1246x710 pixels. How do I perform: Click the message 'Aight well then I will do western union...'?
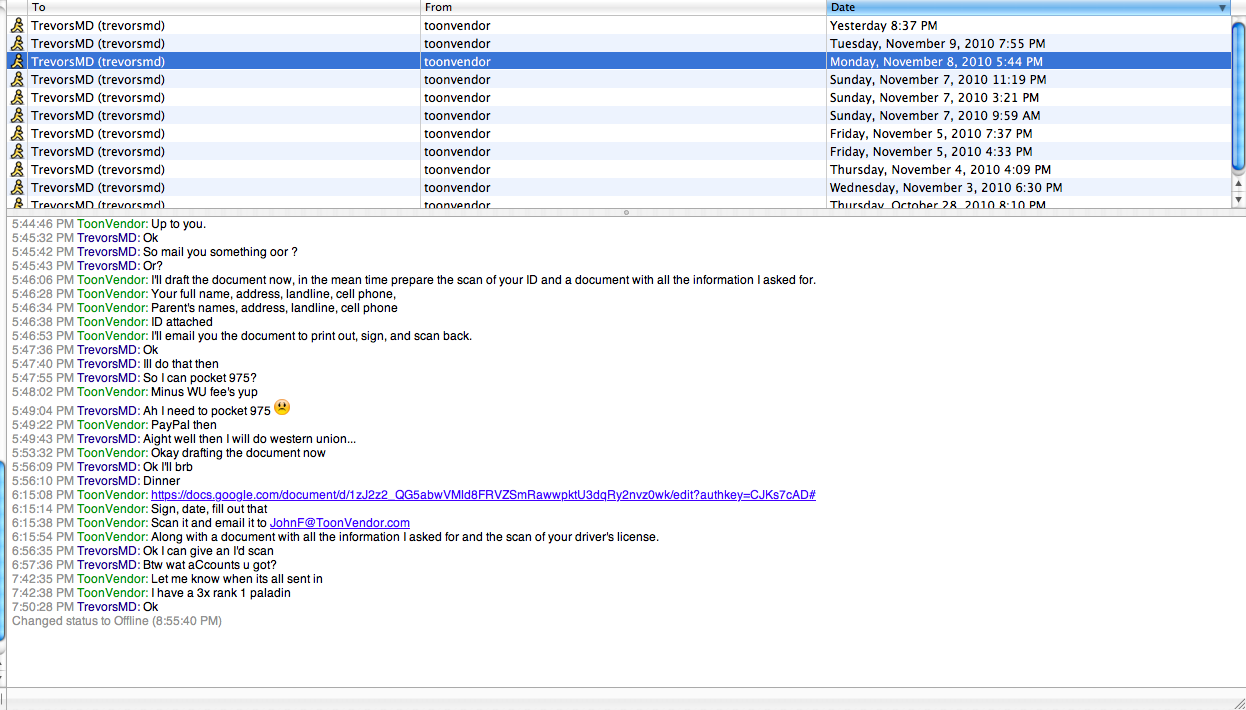click(x=250, y=439)
